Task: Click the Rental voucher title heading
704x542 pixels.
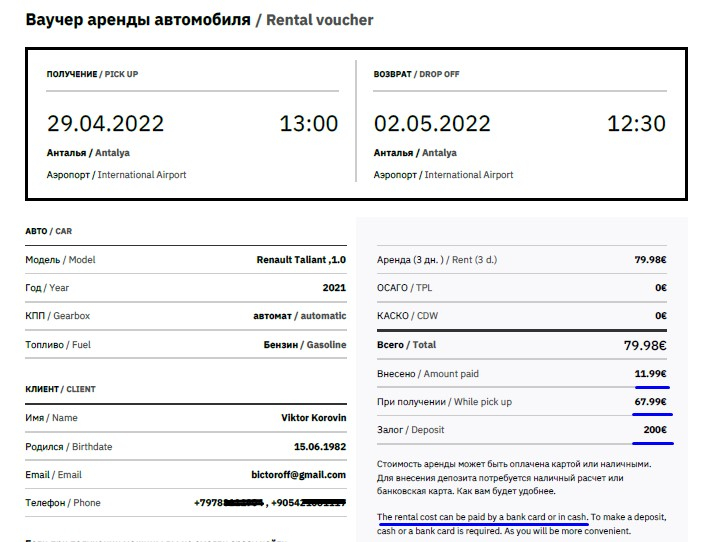Action: point(199,20)
